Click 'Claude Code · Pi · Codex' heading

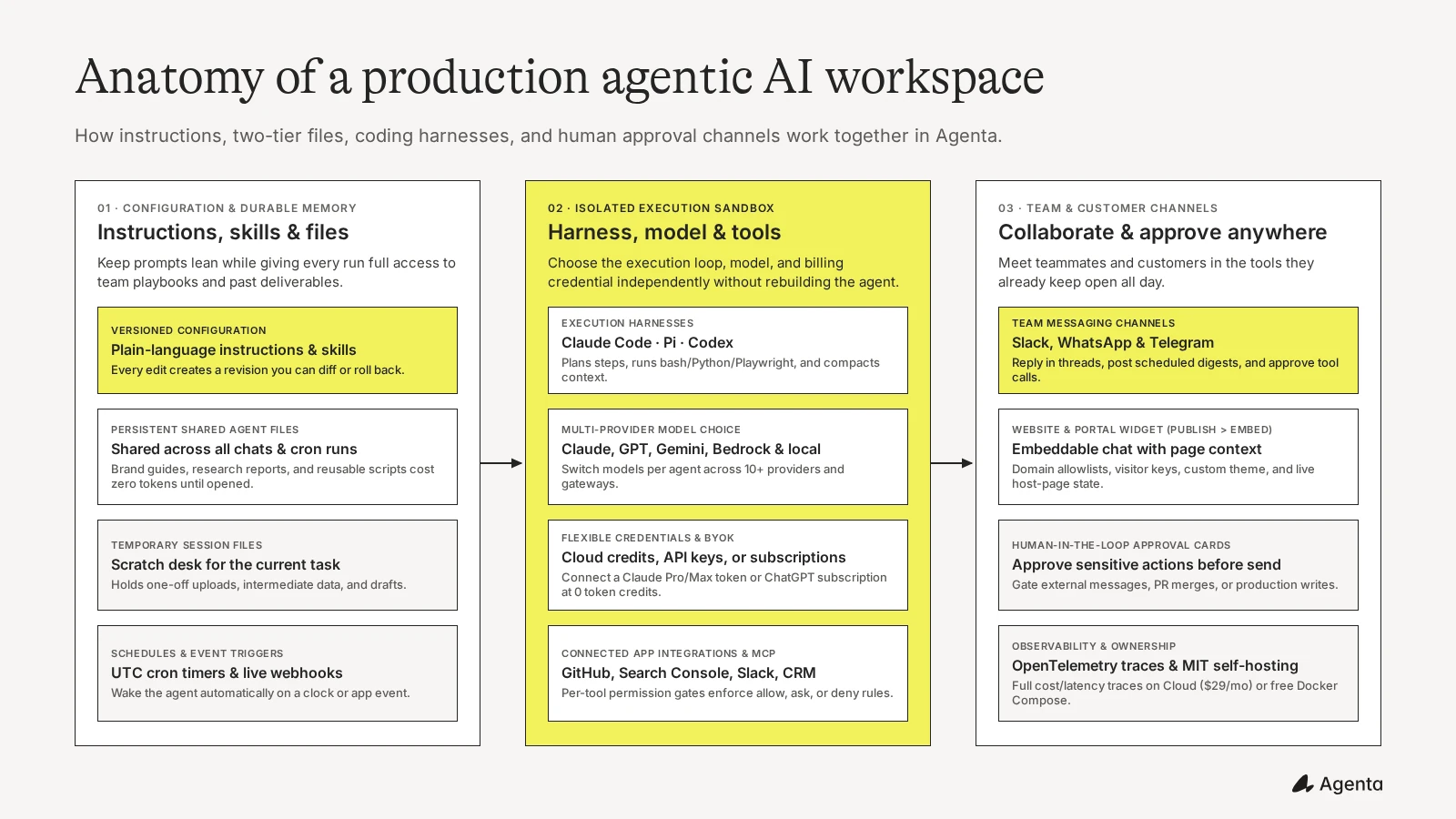(x=647, y=342)
